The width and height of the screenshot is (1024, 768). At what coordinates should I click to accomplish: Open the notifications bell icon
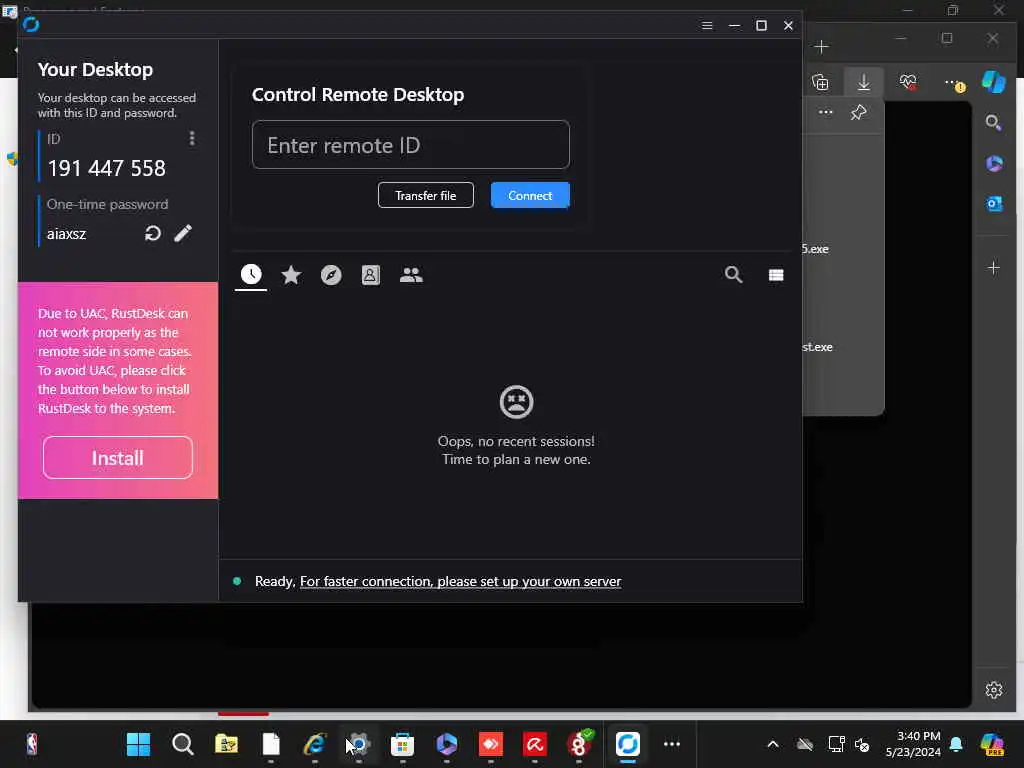click(x=956, y=744)
